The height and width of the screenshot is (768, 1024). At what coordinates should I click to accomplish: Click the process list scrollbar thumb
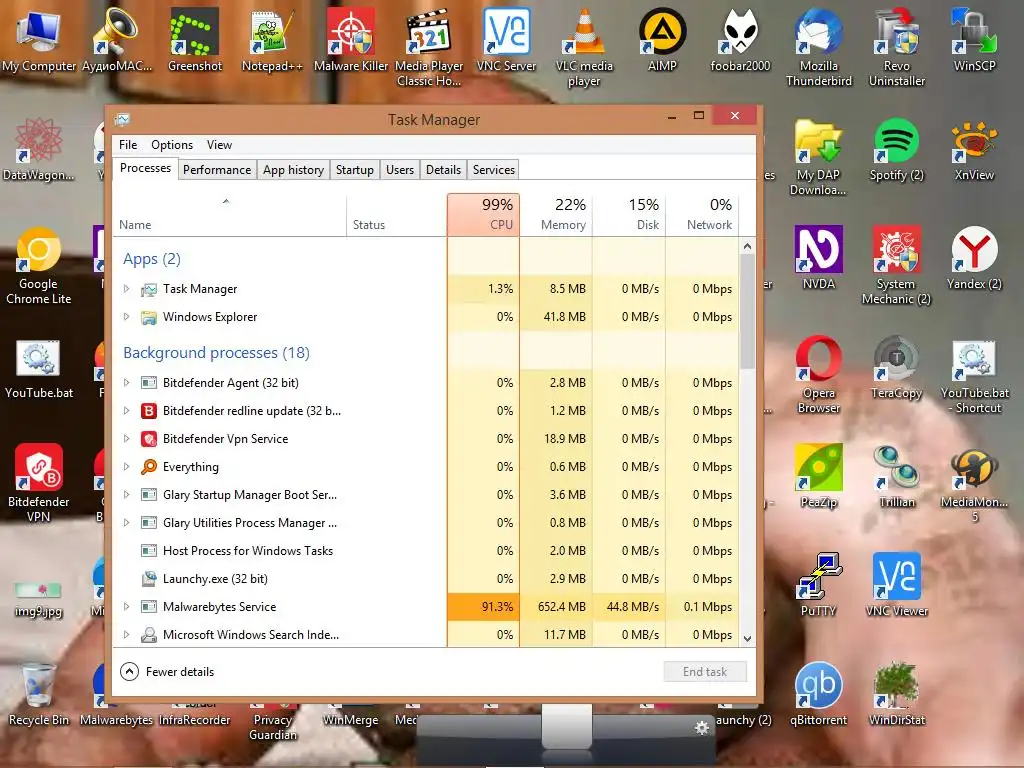pyautogui.click(x=747, y=311)
